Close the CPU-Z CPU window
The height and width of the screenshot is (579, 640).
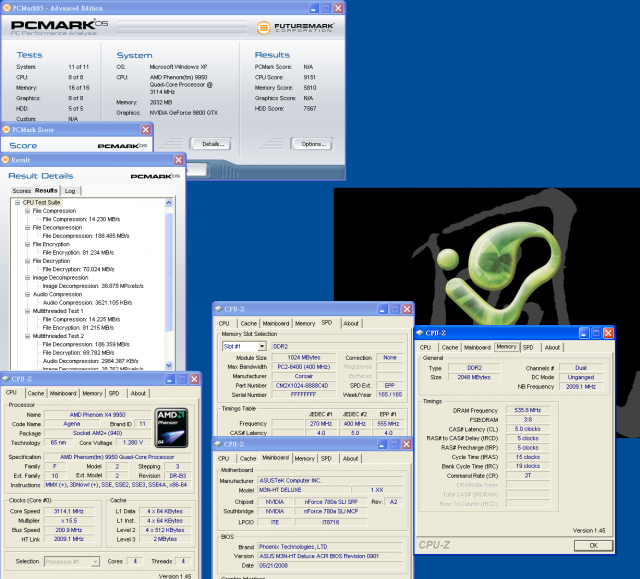[x=195, y=379]
